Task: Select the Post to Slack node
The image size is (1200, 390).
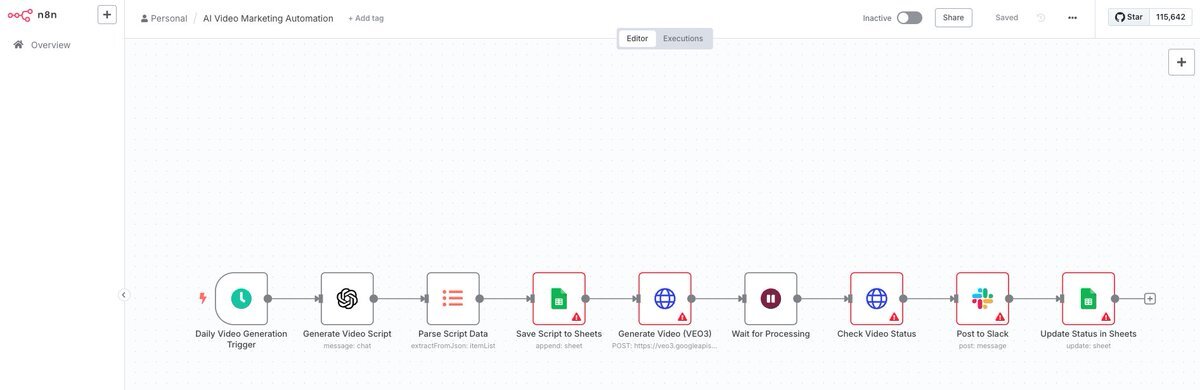Action: [983, 298]
